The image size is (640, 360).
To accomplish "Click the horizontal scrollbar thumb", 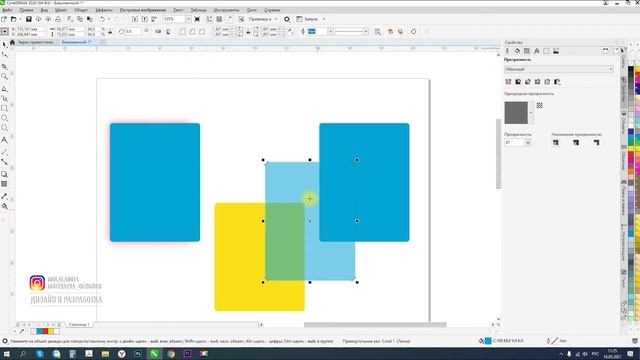I will click(375, 325).
